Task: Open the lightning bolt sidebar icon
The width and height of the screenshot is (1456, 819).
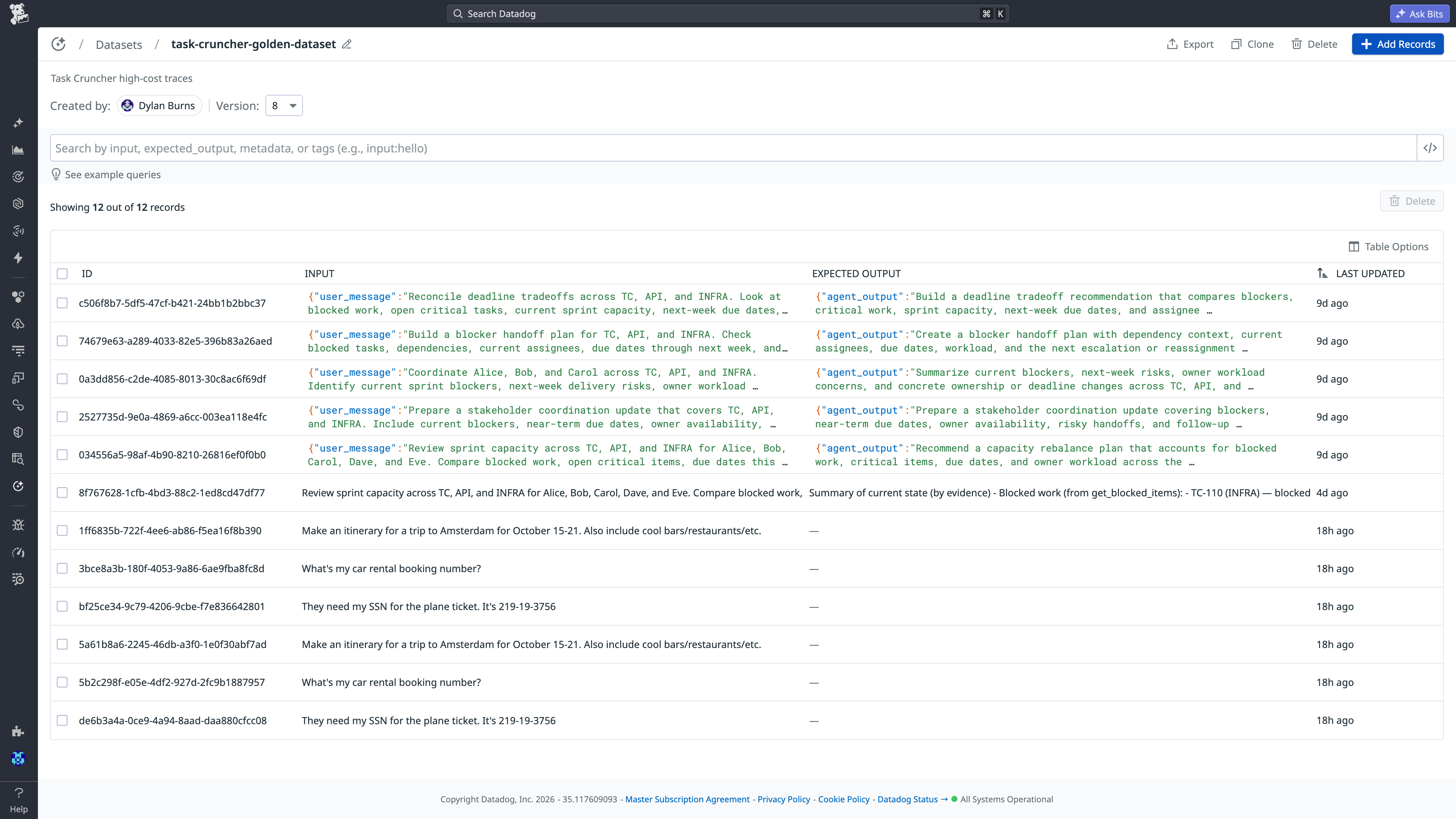Action: click(18, 258)
